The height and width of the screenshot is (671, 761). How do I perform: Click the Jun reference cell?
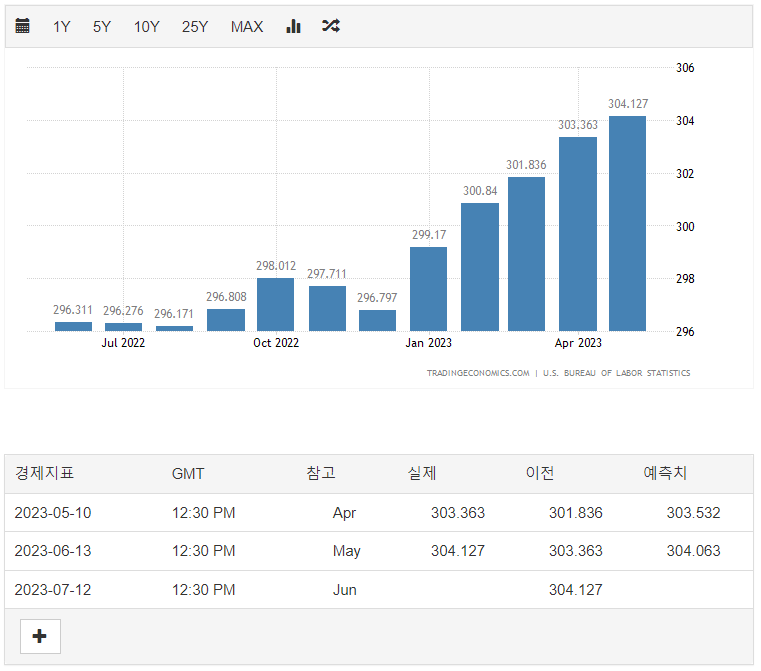pos(345,590)
